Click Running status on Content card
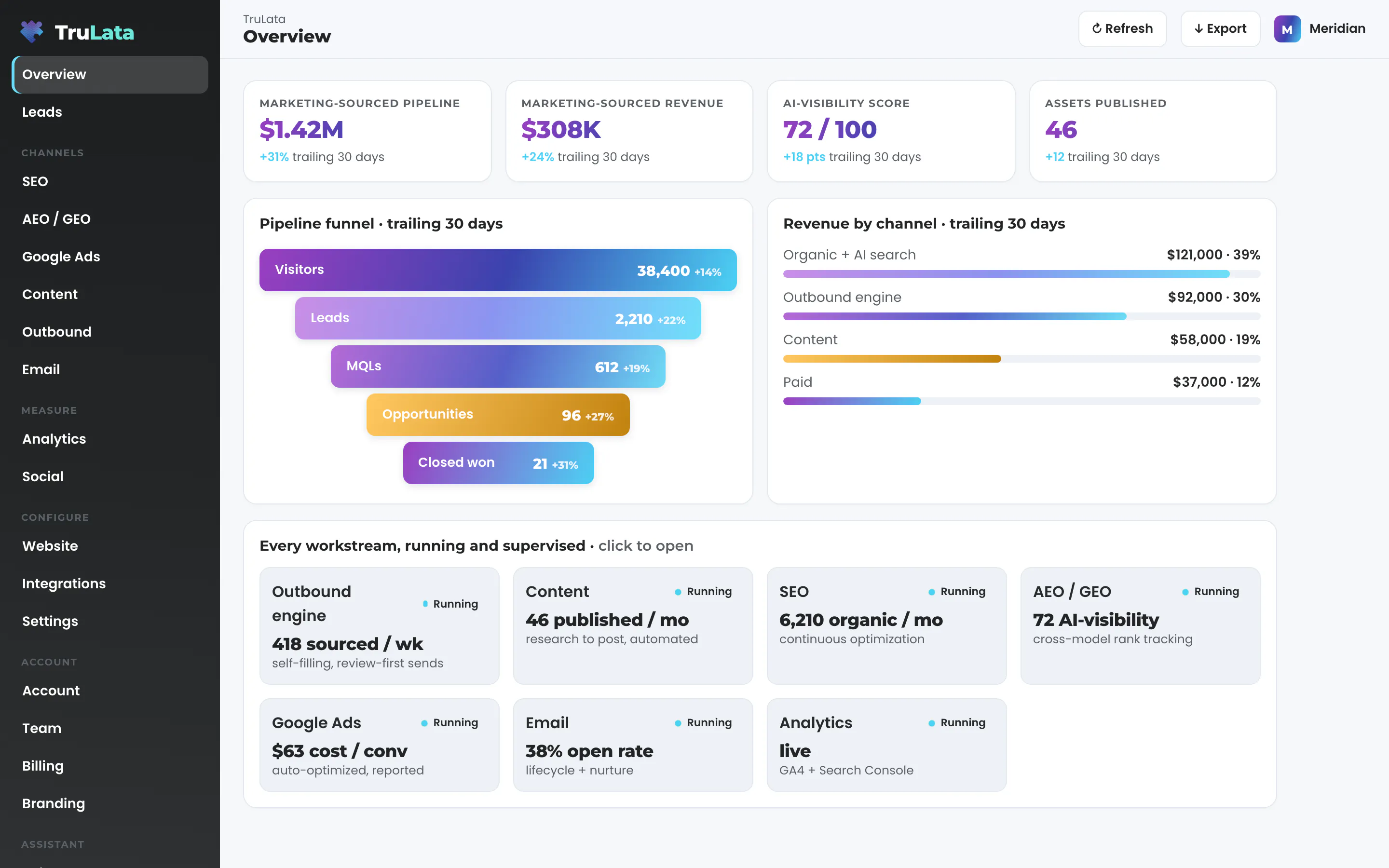Image resolution: width=1389 pixels, height=868 pixels. [x=703, y=592]
